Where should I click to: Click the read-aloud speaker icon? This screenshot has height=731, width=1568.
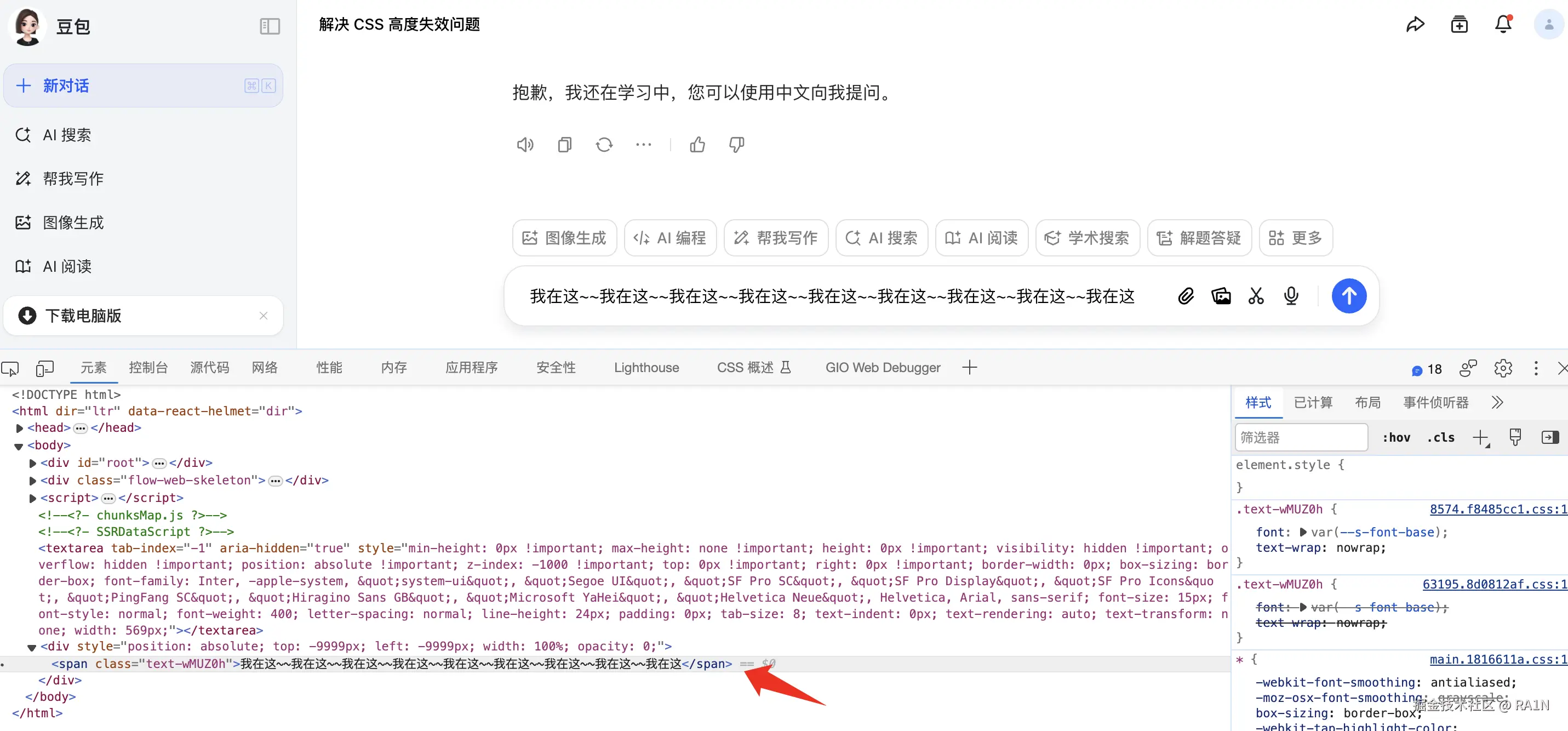coord(525,145)
